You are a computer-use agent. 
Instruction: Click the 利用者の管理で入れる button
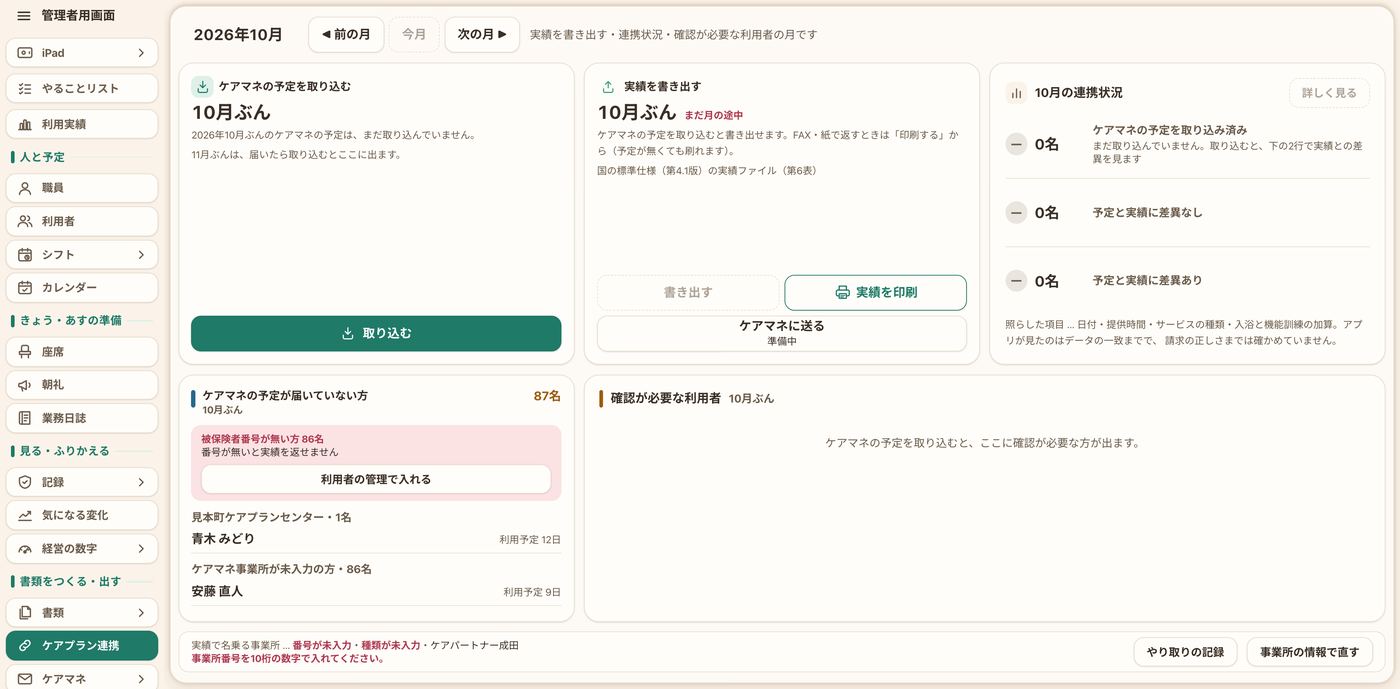point(376,479)
